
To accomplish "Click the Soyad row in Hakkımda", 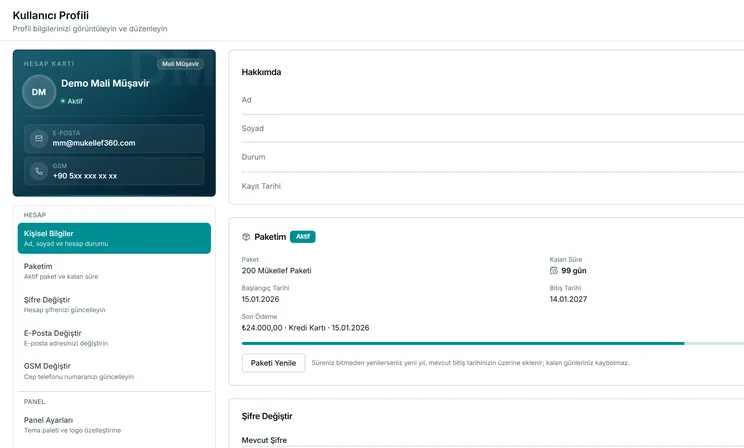I will 493,129.
